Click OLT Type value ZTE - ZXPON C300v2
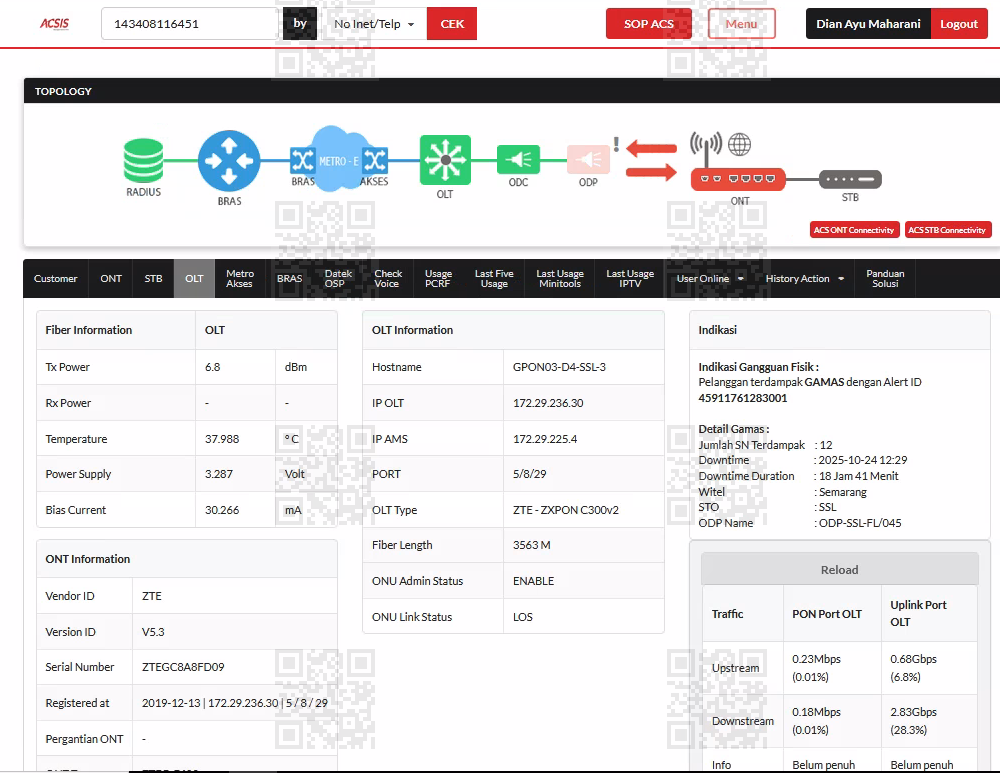 (x=566, y=510)
